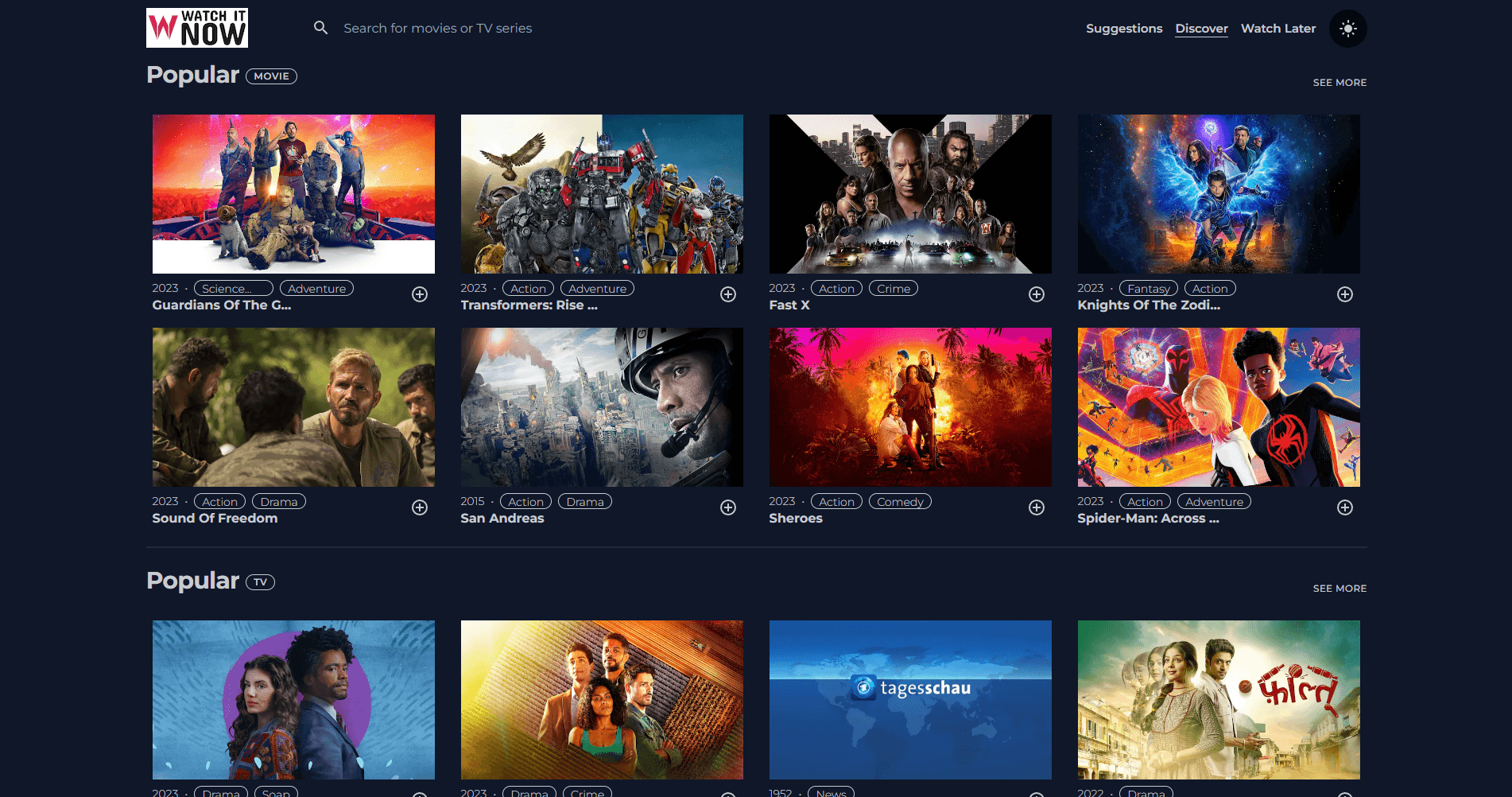Viewport: 1512px width, 797px height.
Task: Open Sound Of Freedom poster thumbnail
Action: 293,407
